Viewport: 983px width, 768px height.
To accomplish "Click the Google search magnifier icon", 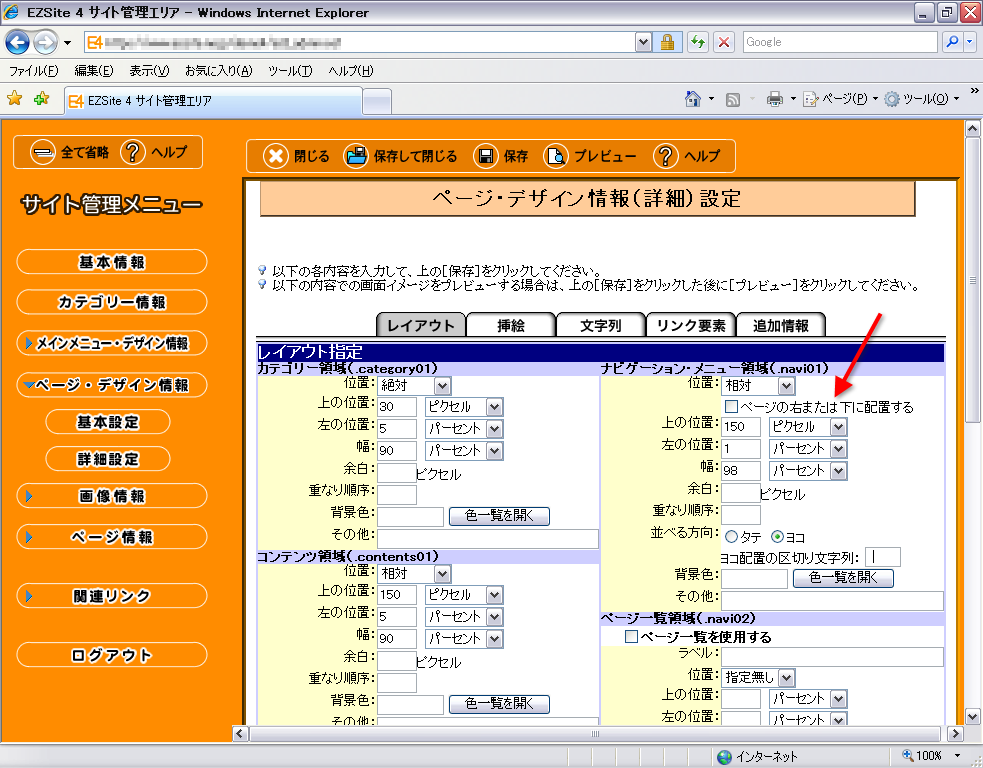I will pos(952,42).
